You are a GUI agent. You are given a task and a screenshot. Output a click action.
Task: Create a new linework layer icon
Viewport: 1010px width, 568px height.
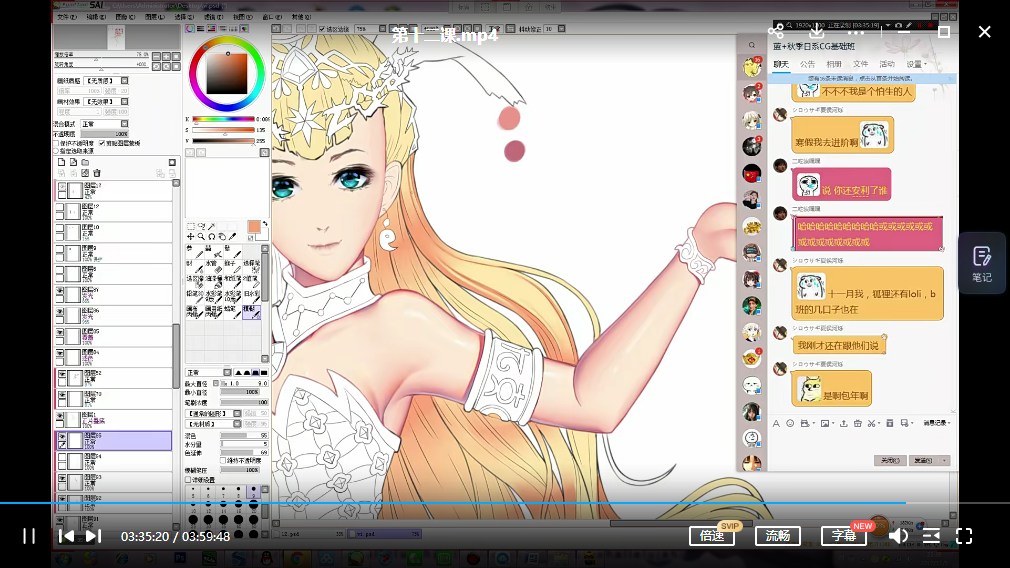pyautogui.click(x=73, y=162)
